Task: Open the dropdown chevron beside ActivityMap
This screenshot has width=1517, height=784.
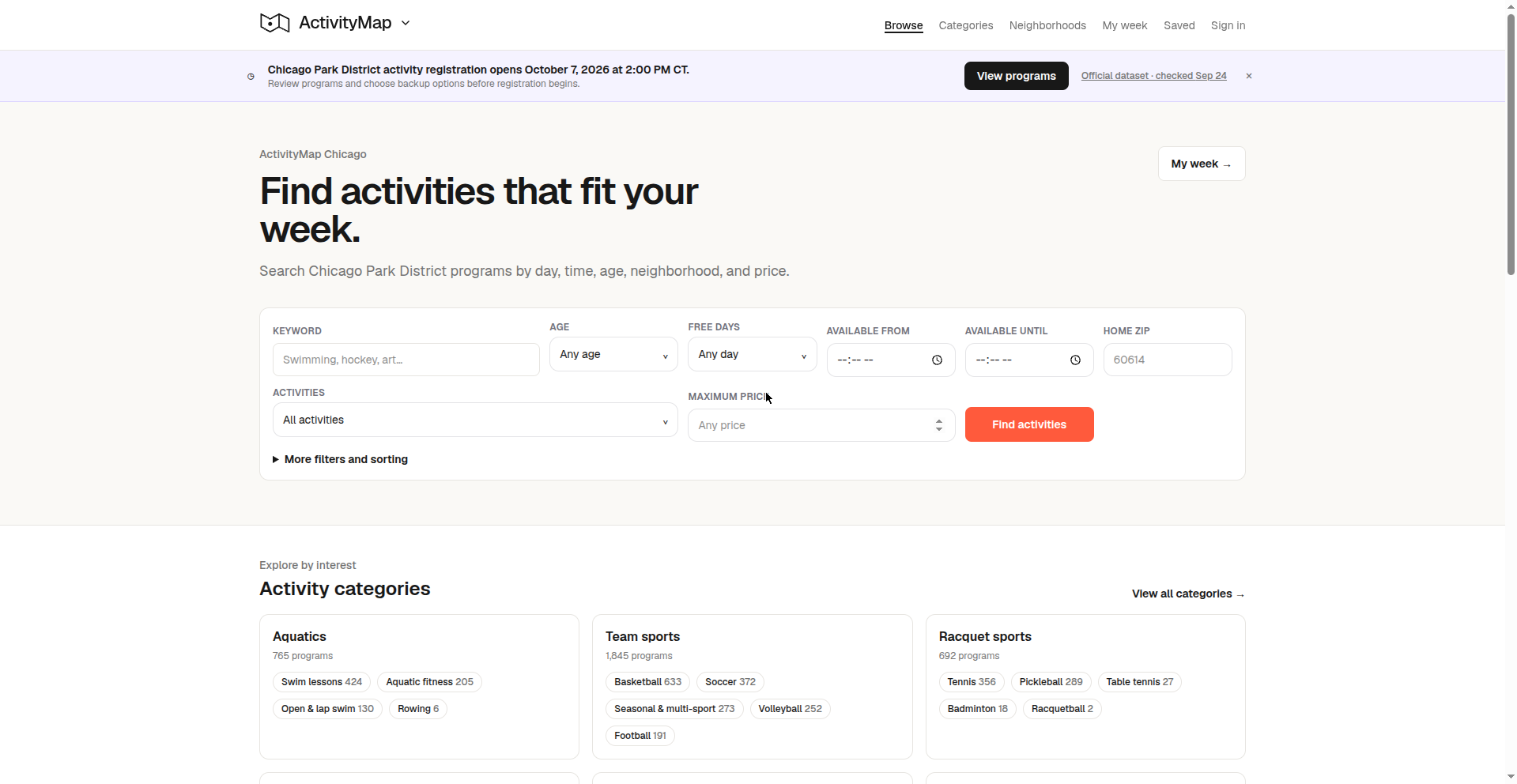Action: pos(406,23)
